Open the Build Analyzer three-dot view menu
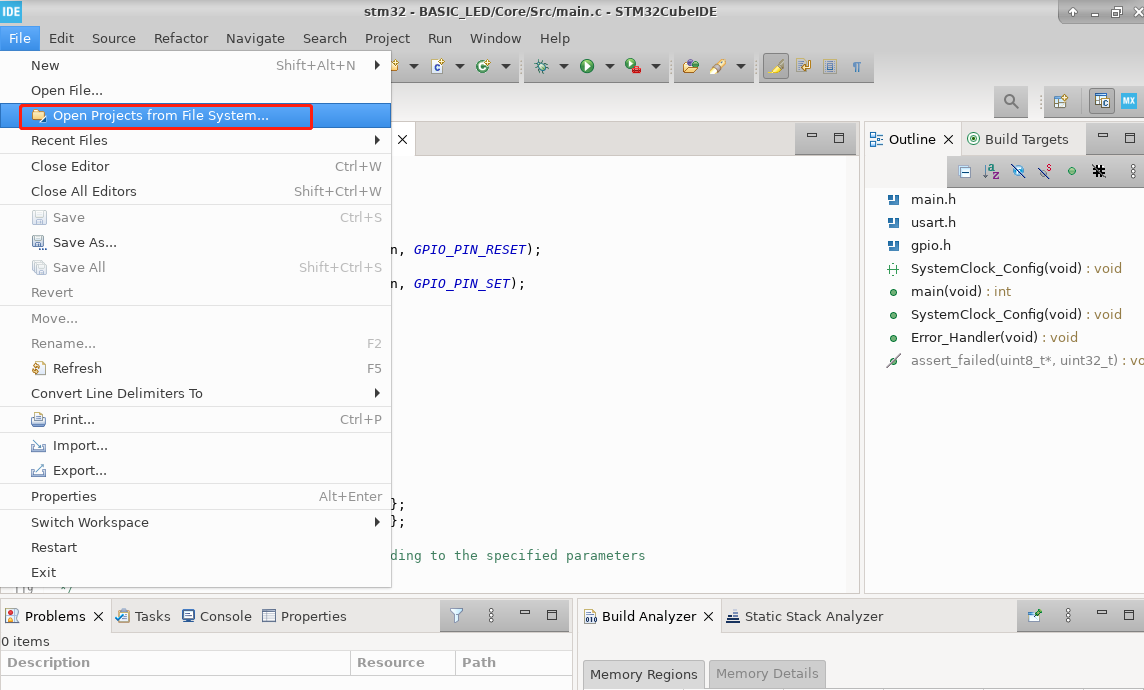The width and height of the screenshot is (1144, 690). click(x=1067, y=616)
